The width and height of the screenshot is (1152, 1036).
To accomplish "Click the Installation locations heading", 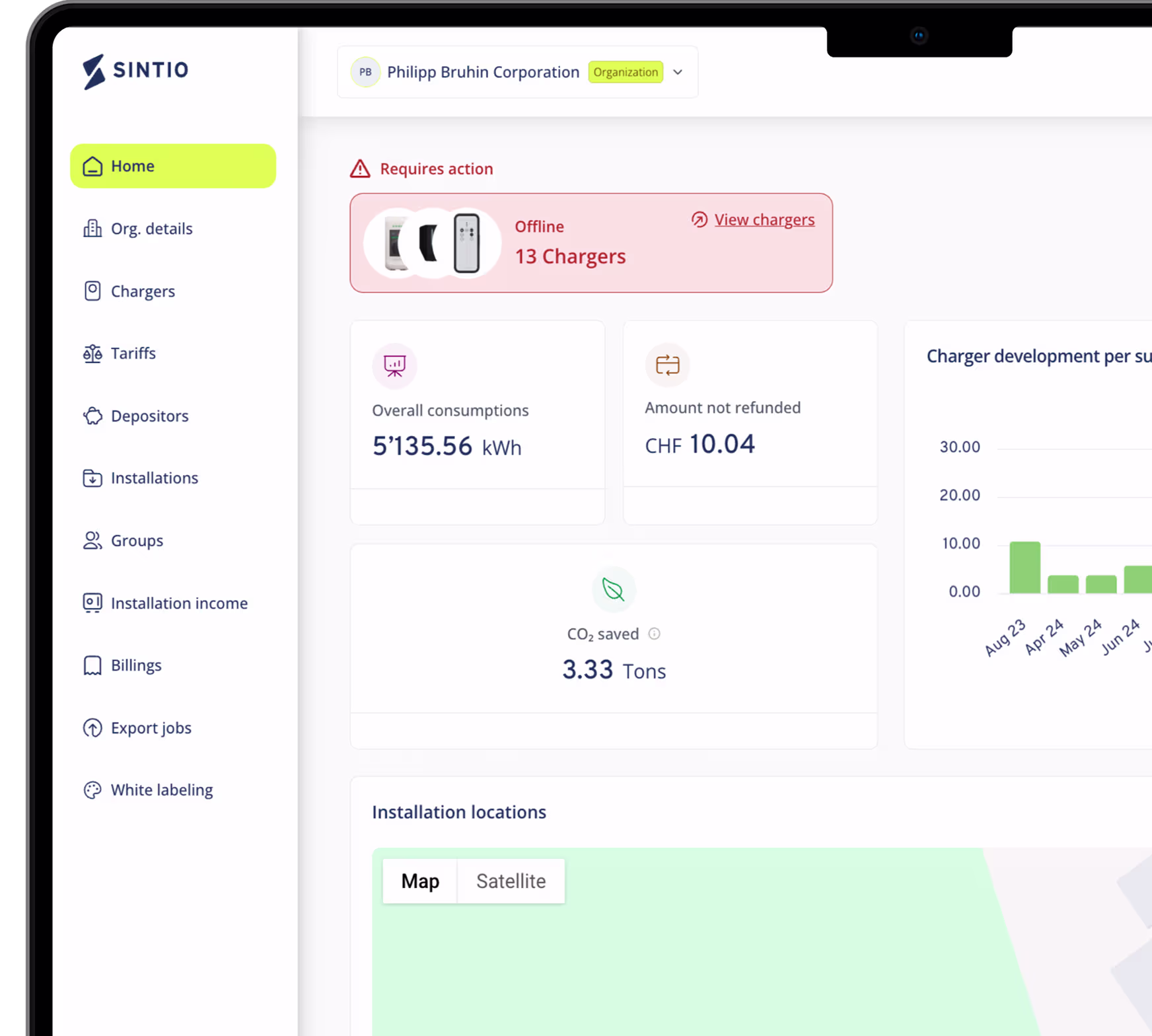I will (459, 812).
